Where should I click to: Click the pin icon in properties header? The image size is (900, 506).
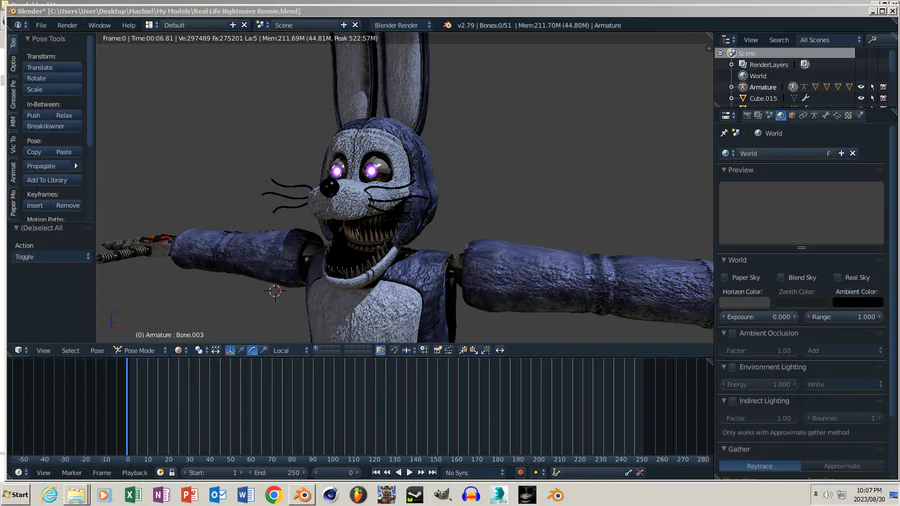724,133
